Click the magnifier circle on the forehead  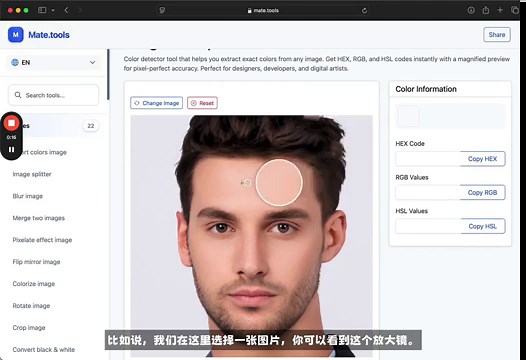pyautogui.click(x=279, y=183)
